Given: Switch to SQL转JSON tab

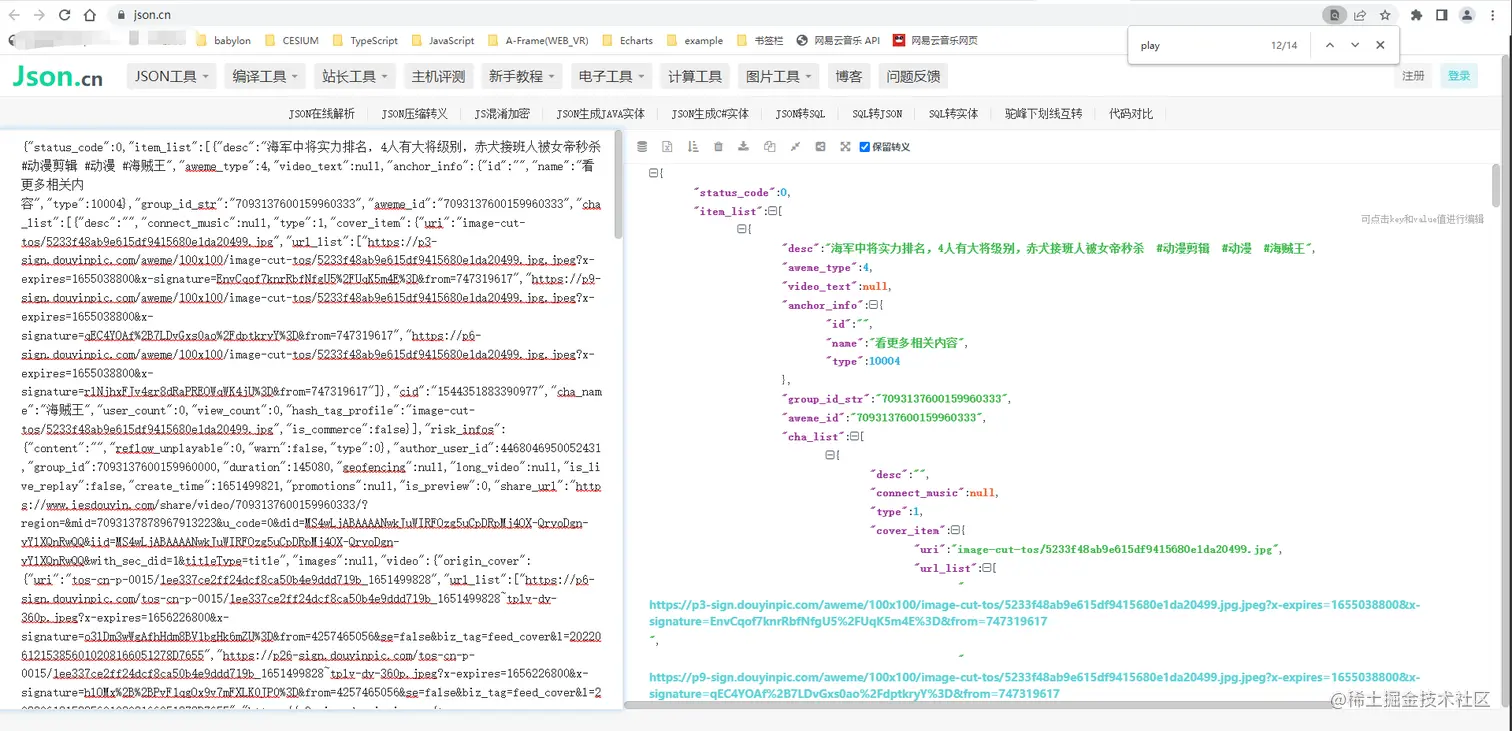Looking at the screenshot, I should (x=877, y=114).
